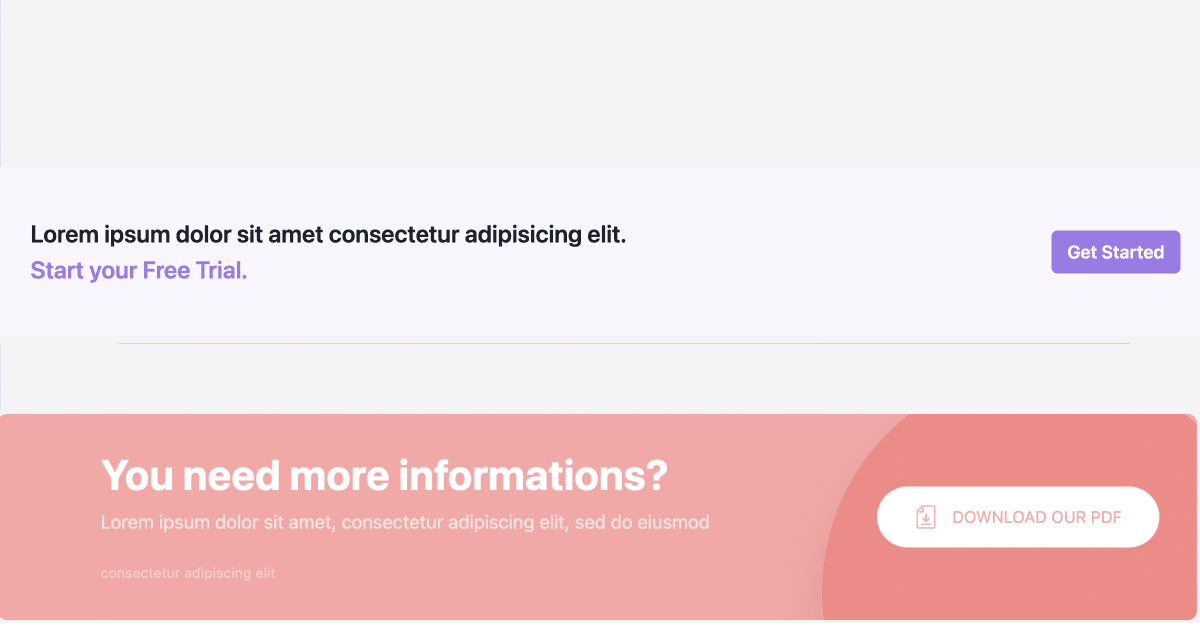The width and height of the screenshot is (1200, 634).
Task: Click the Start your Free Trial link
Action: (x=138, y=270)
